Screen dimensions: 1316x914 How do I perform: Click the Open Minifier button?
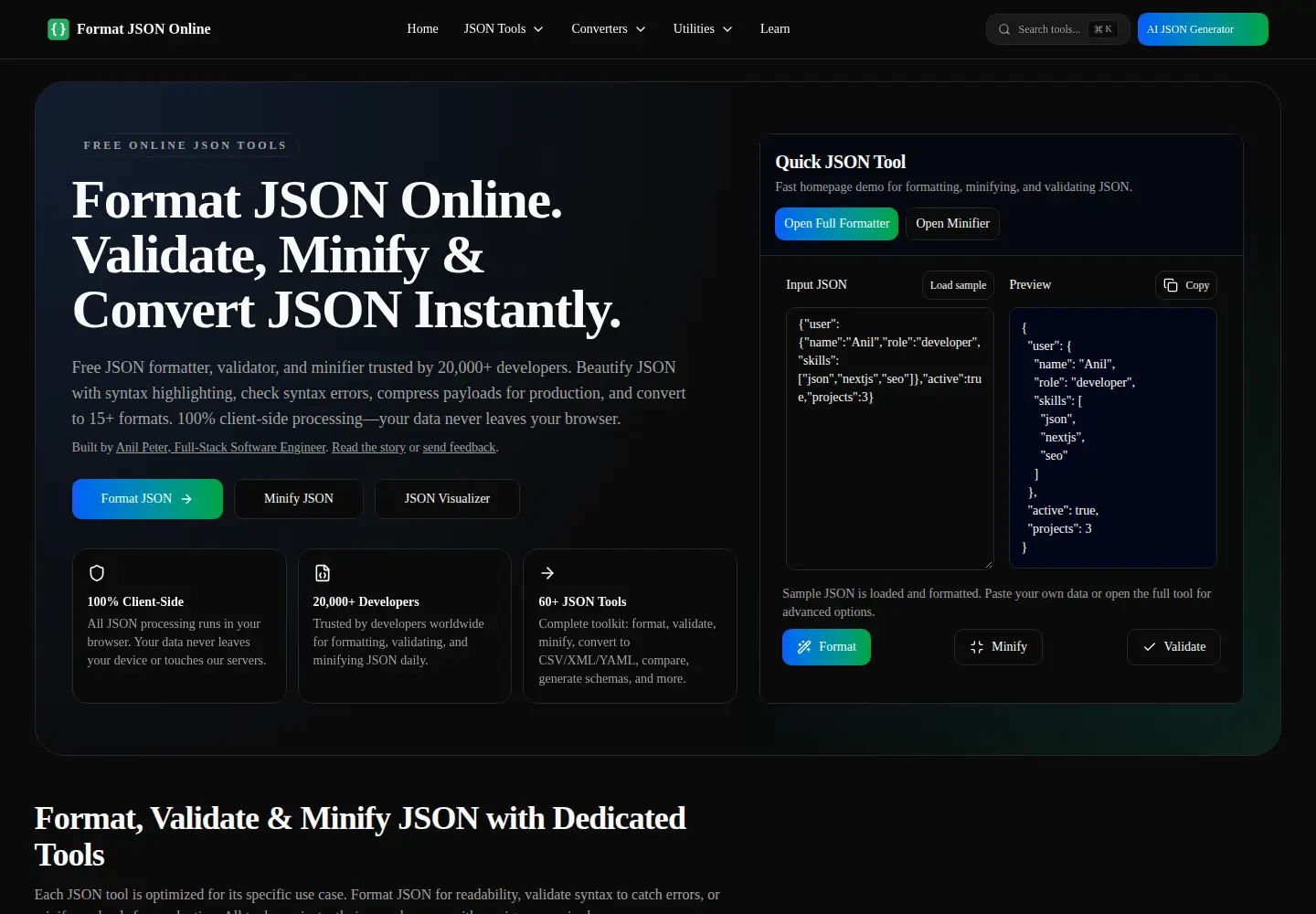[x=952, y=224]
